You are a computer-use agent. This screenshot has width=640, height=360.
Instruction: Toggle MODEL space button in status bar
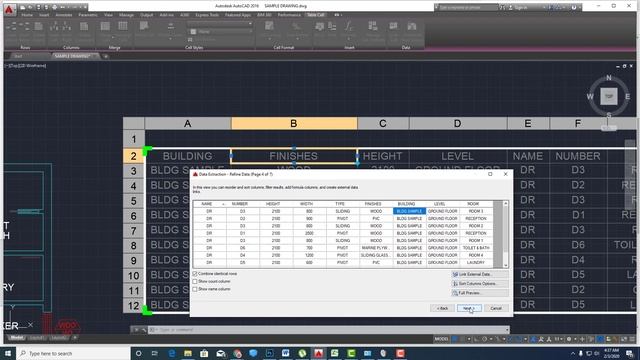coord(441,339)
